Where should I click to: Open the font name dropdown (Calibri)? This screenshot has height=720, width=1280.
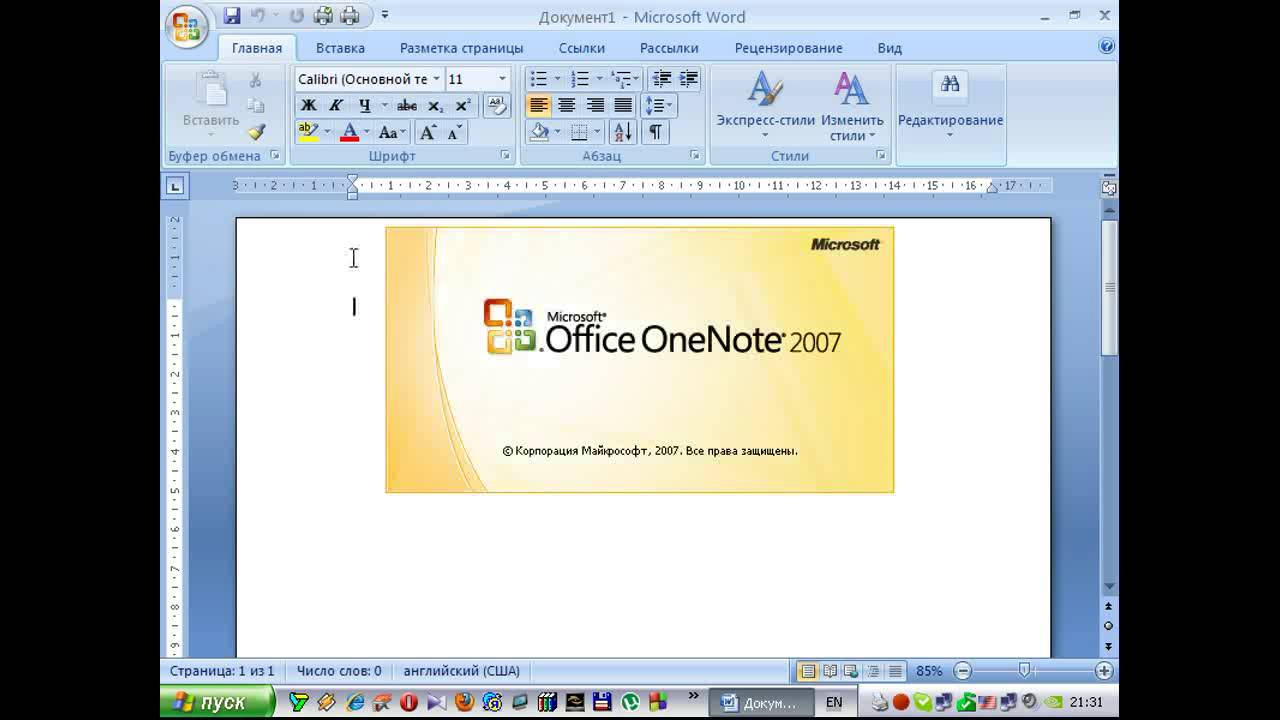[436, 79]
